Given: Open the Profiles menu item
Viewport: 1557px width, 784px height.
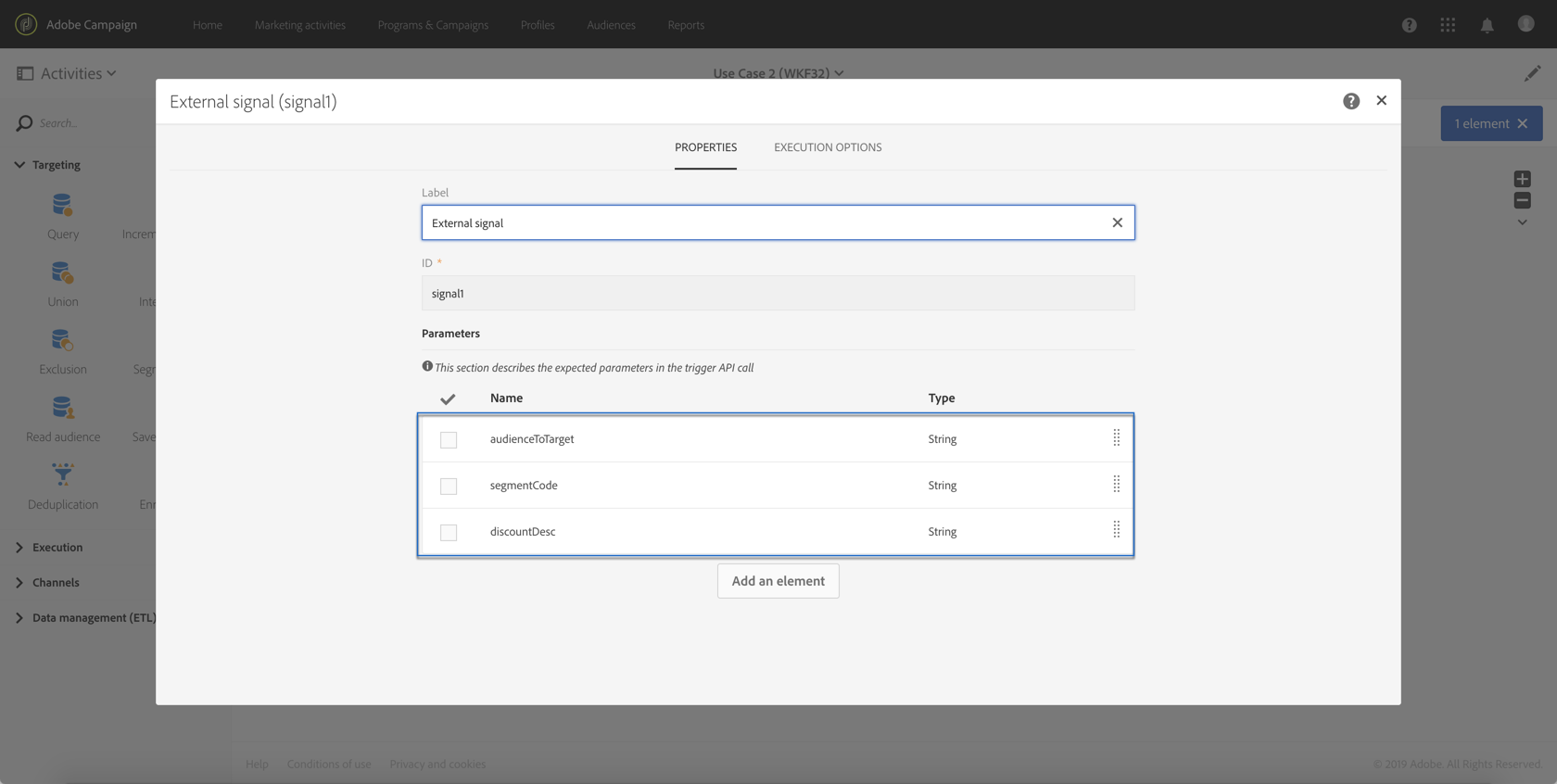Looking at the screenshot, I should 538,25.
